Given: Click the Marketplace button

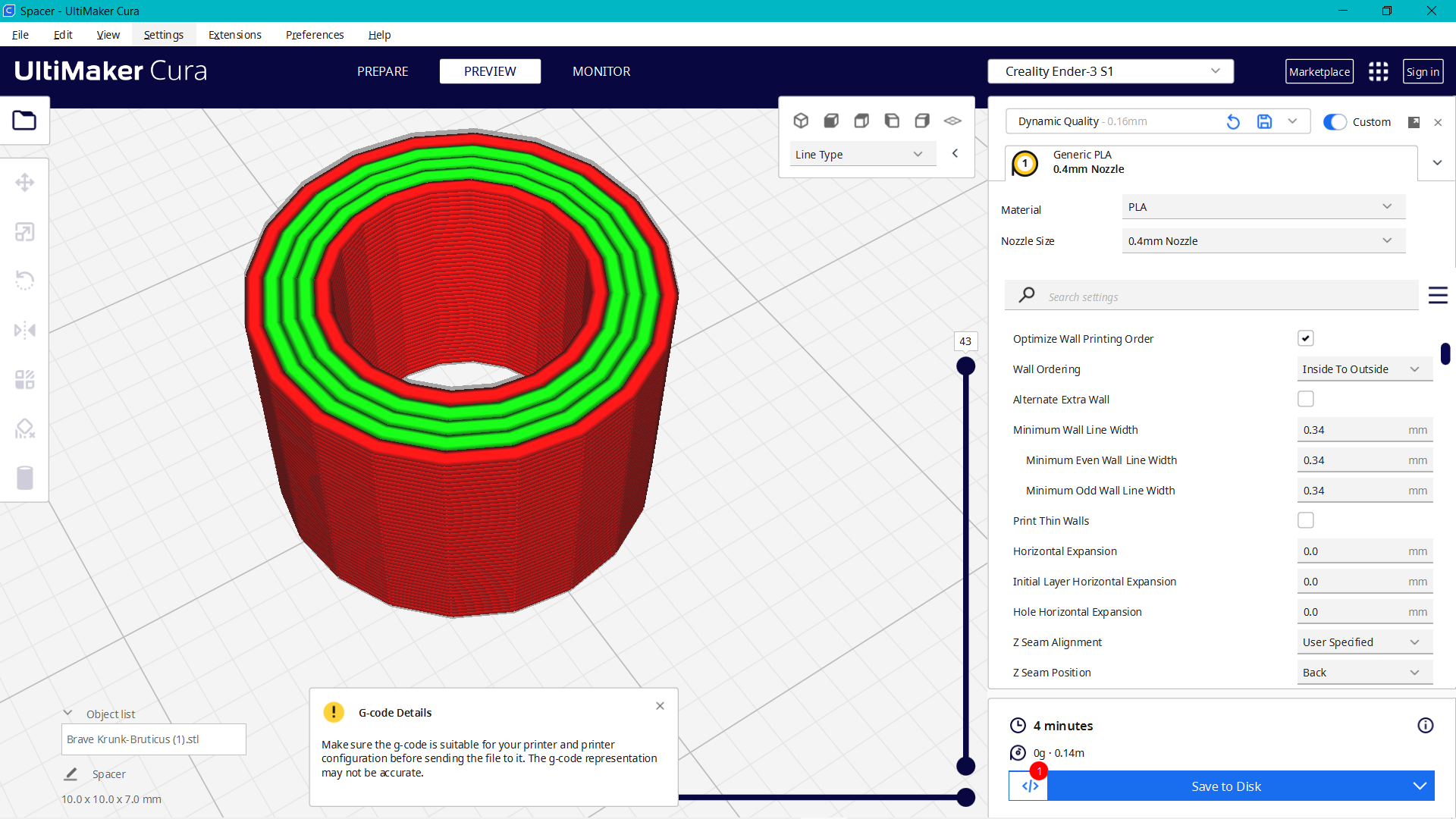Looking at the screenshot, I should (1319, 71).
